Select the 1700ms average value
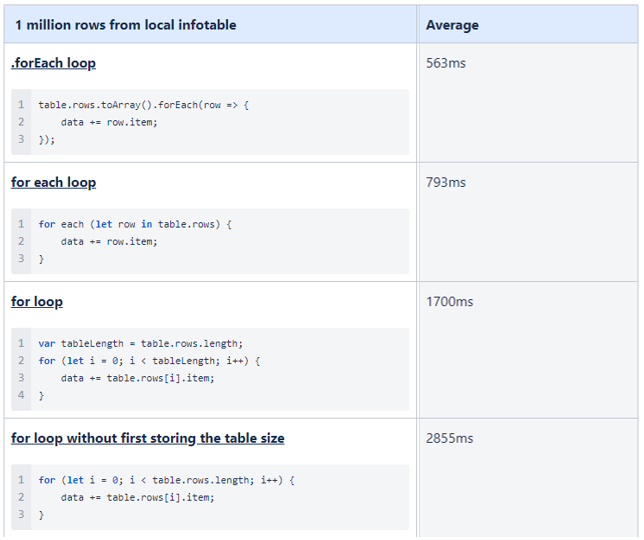The image size is (644, 540). pyautogui.click(x=449, y=302)
